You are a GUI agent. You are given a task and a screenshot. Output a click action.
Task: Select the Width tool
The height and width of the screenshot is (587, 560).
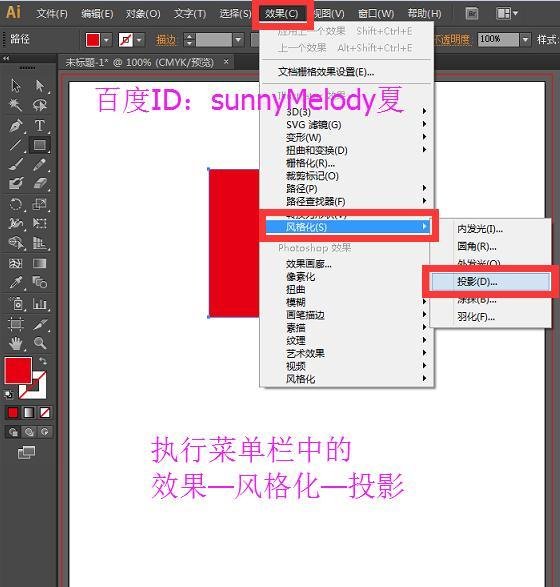tap(16, 223)
